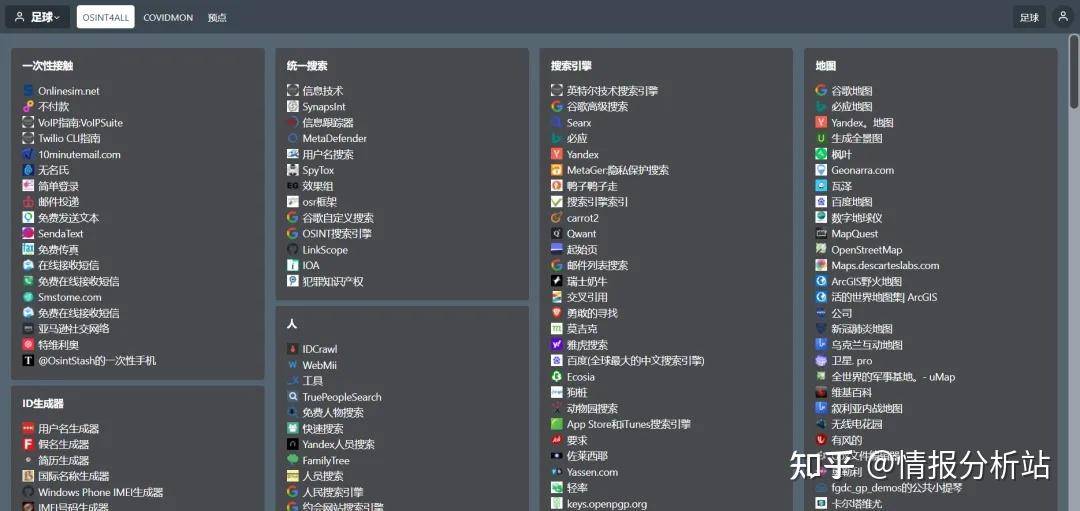Open the Twilio CLI指南 link
Screen dimensions: 1080x511
[70, 138]
